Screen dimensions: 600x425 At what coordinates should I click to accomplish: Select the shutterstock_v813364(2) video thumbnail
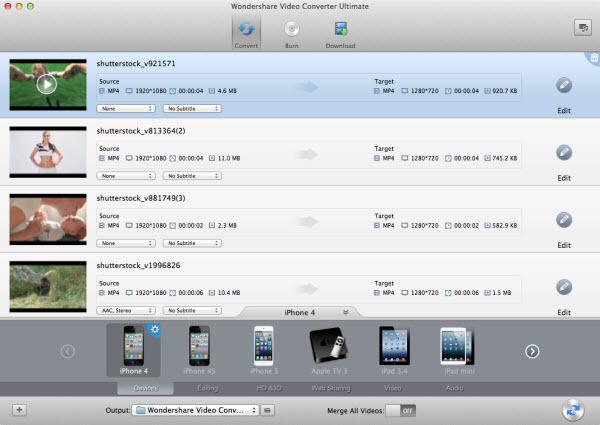[x=48, y=152]
